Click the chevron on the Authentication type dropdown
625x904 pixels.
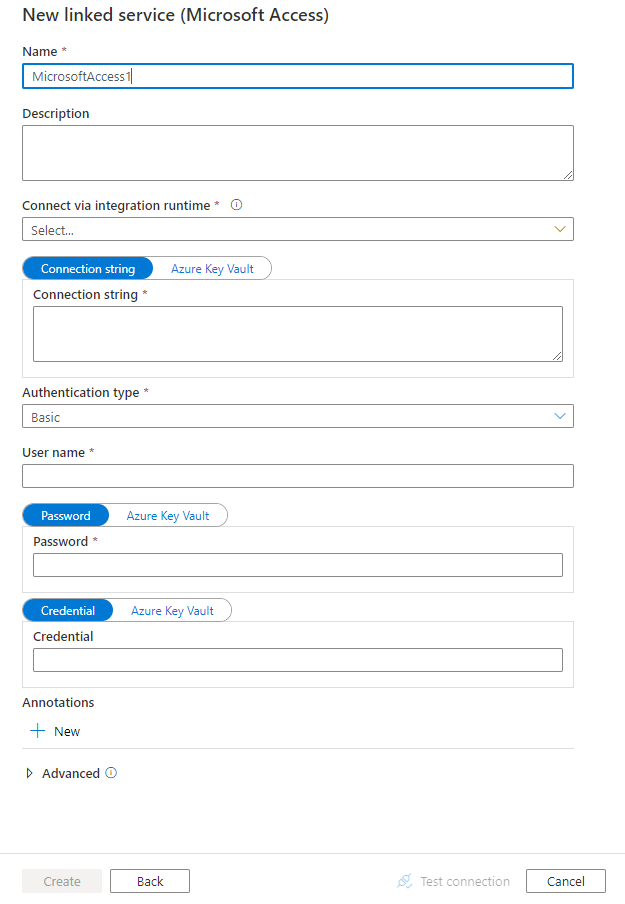[560, 416]
